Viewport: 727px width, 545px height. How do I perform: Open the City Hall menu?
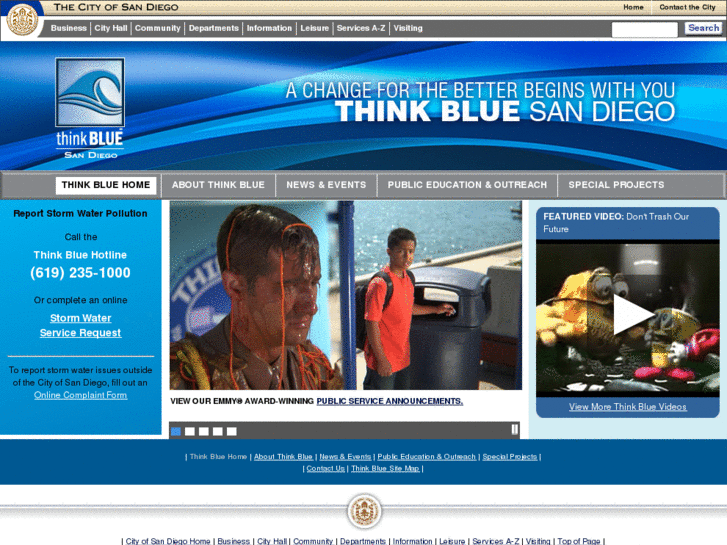pyautogui.click(x=111, y=28)
